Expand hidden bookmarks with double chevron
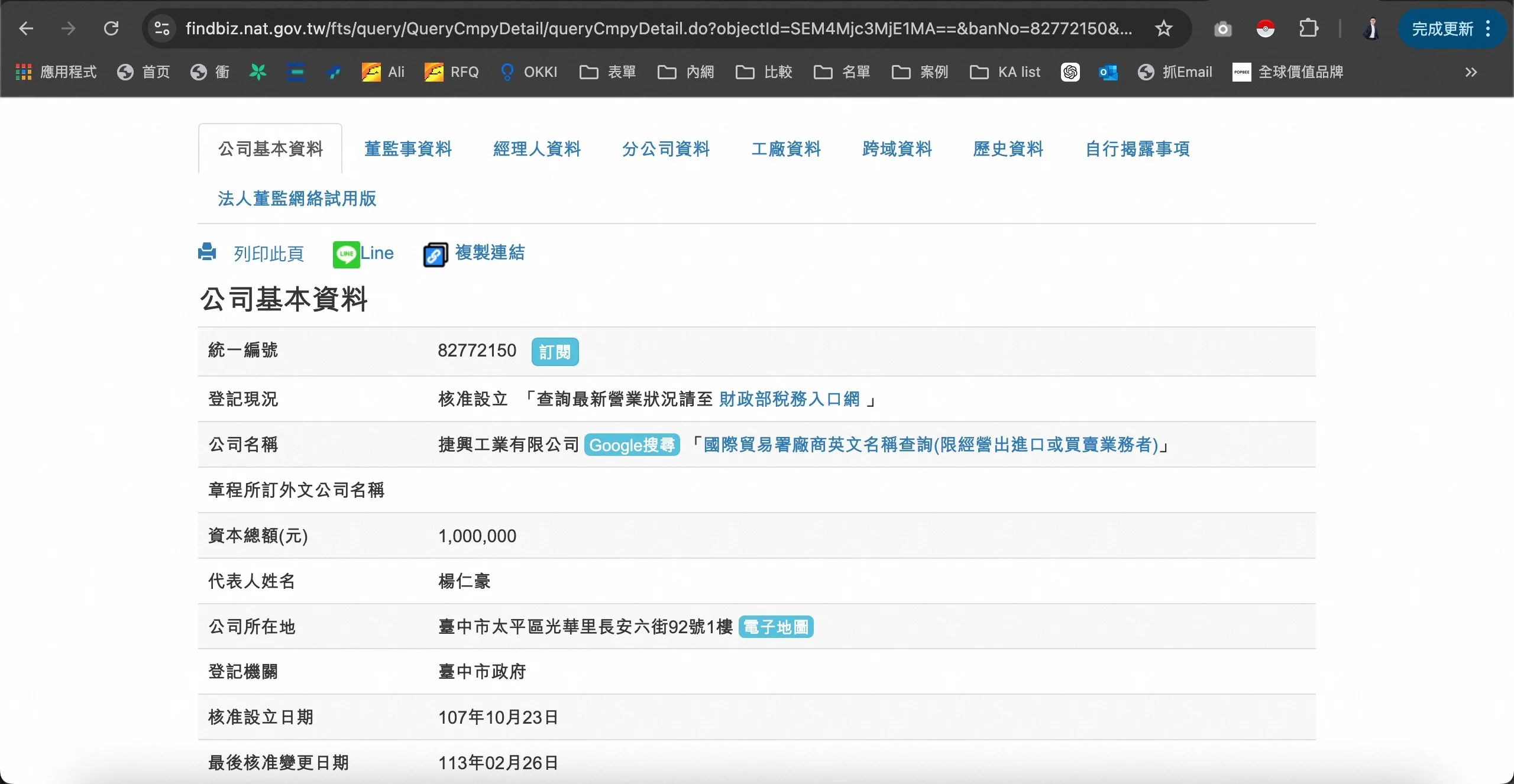Image resolution: width=1514 pixels, height=784 pixels. click(x=1471, y=72)
